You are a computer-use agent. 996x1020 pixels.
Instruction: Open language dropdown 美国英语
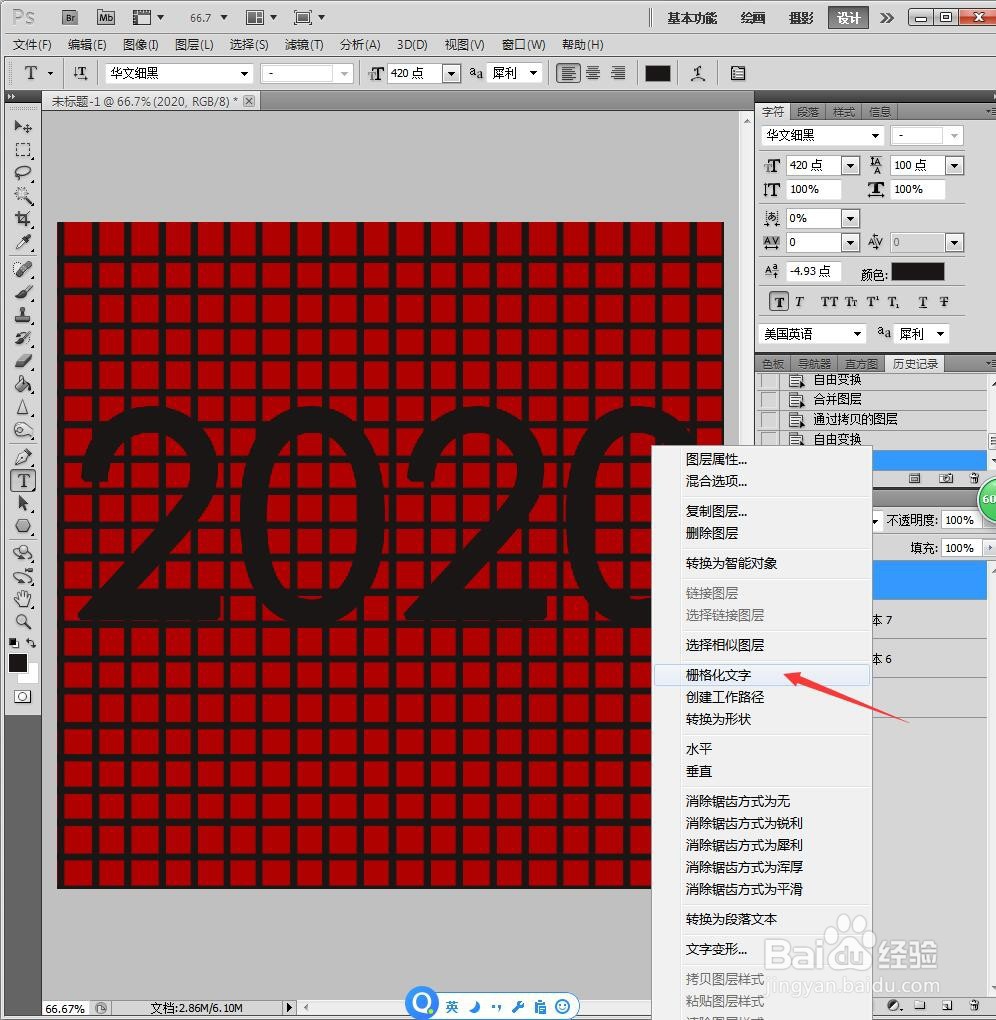coord(813,334)
